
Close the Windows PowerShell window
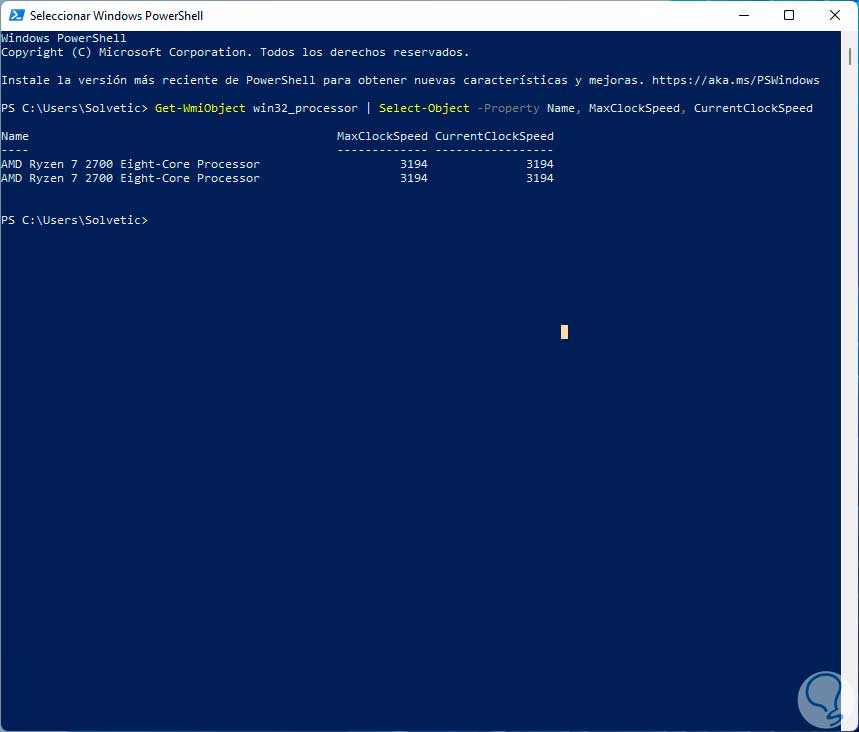[834, 15]
